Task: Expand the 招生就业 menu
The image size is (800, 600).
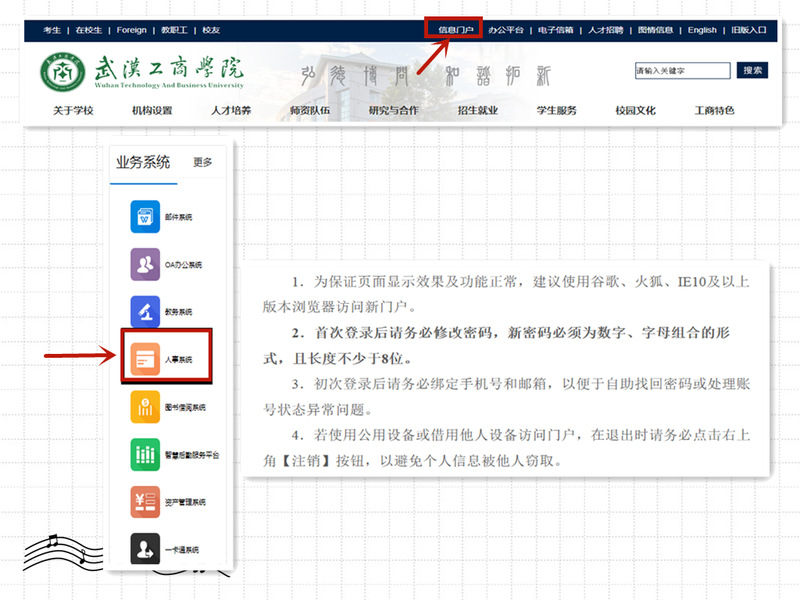Action: click(x=477, y=111)
